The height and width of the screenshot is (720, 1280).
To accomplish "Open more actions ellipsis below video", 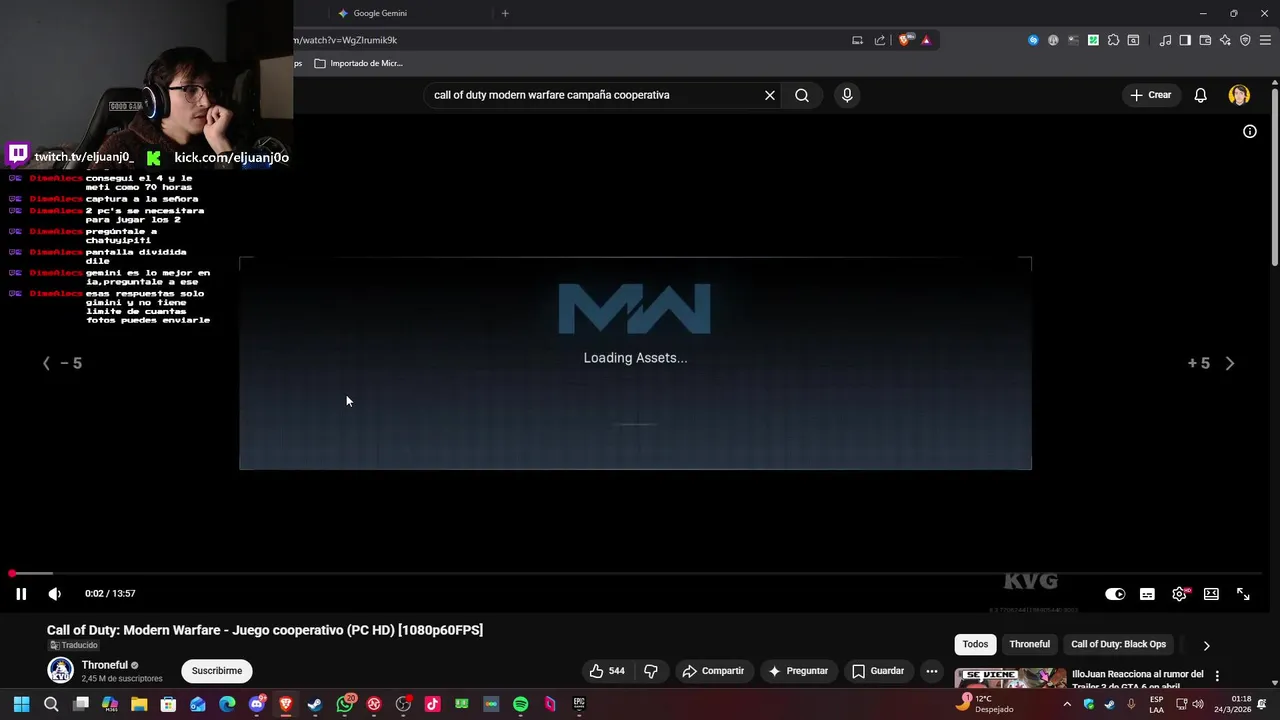I will coord(932,671).
